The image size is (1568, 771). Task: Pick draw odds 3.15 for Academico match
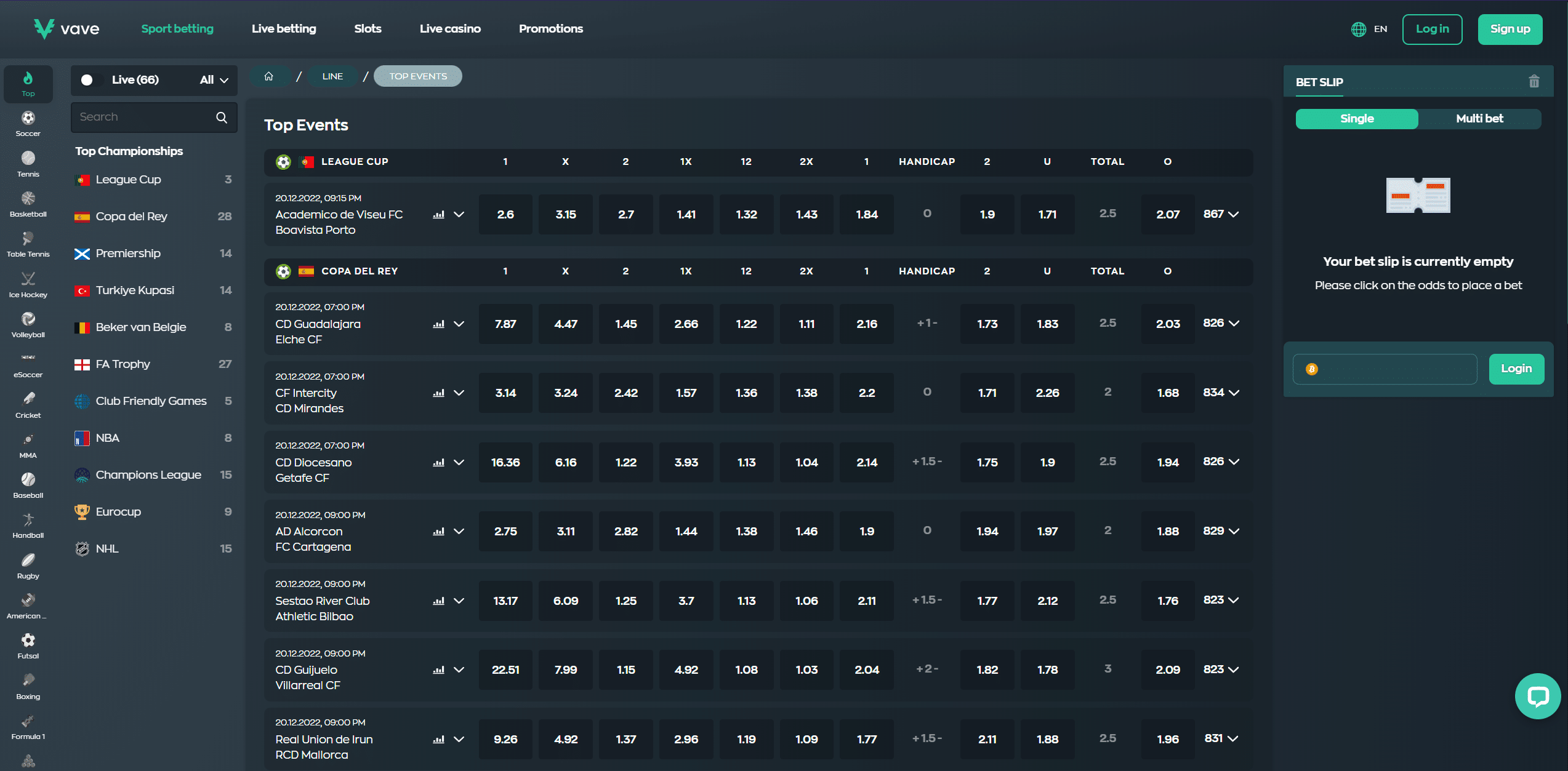pyautogui.click(x=566, y=215)
